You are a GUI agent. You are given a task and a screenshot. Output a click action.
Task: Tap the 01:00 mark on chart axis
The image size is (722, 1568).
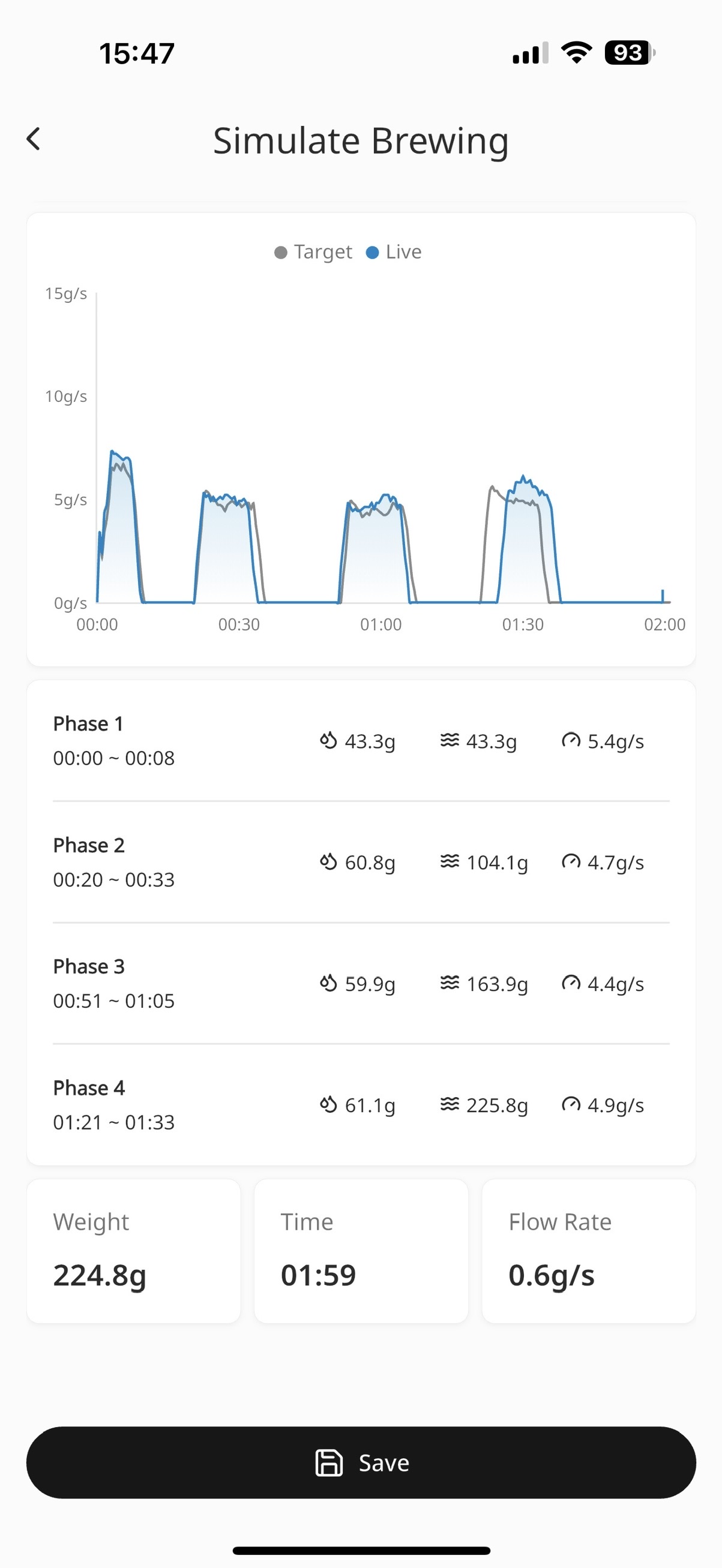381,624
